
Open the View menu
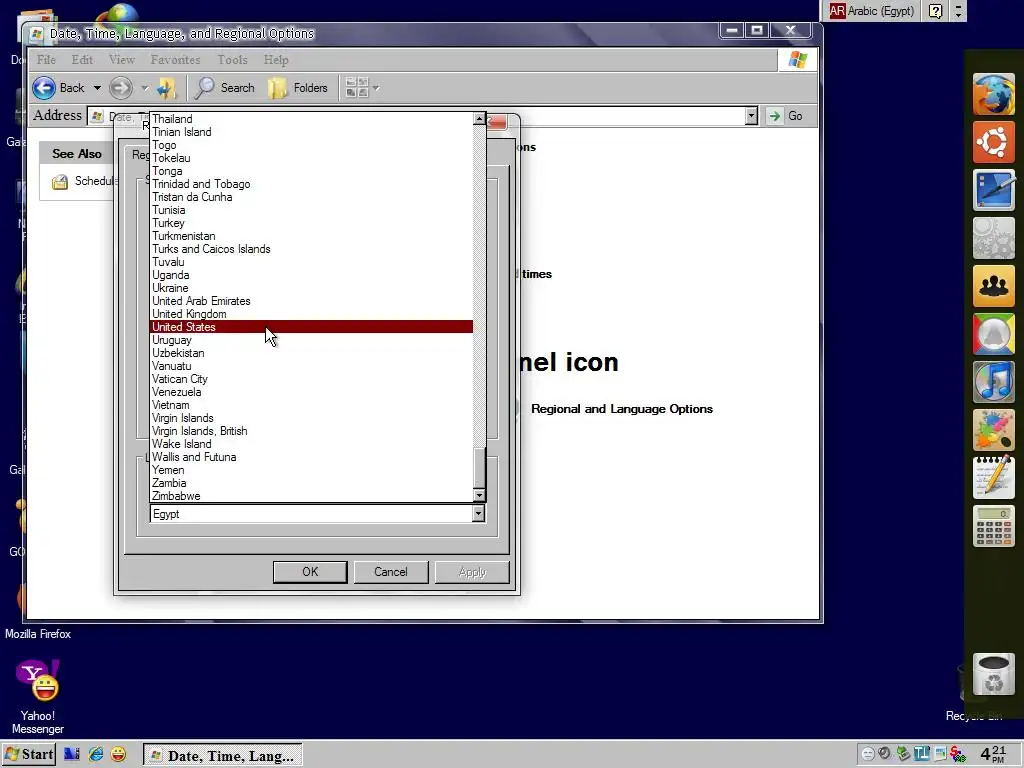click(x=121, y=59)
